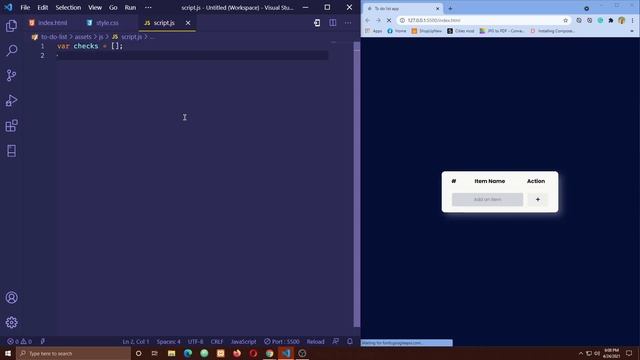Click the to-do-list breadcrumb segment

53,37
